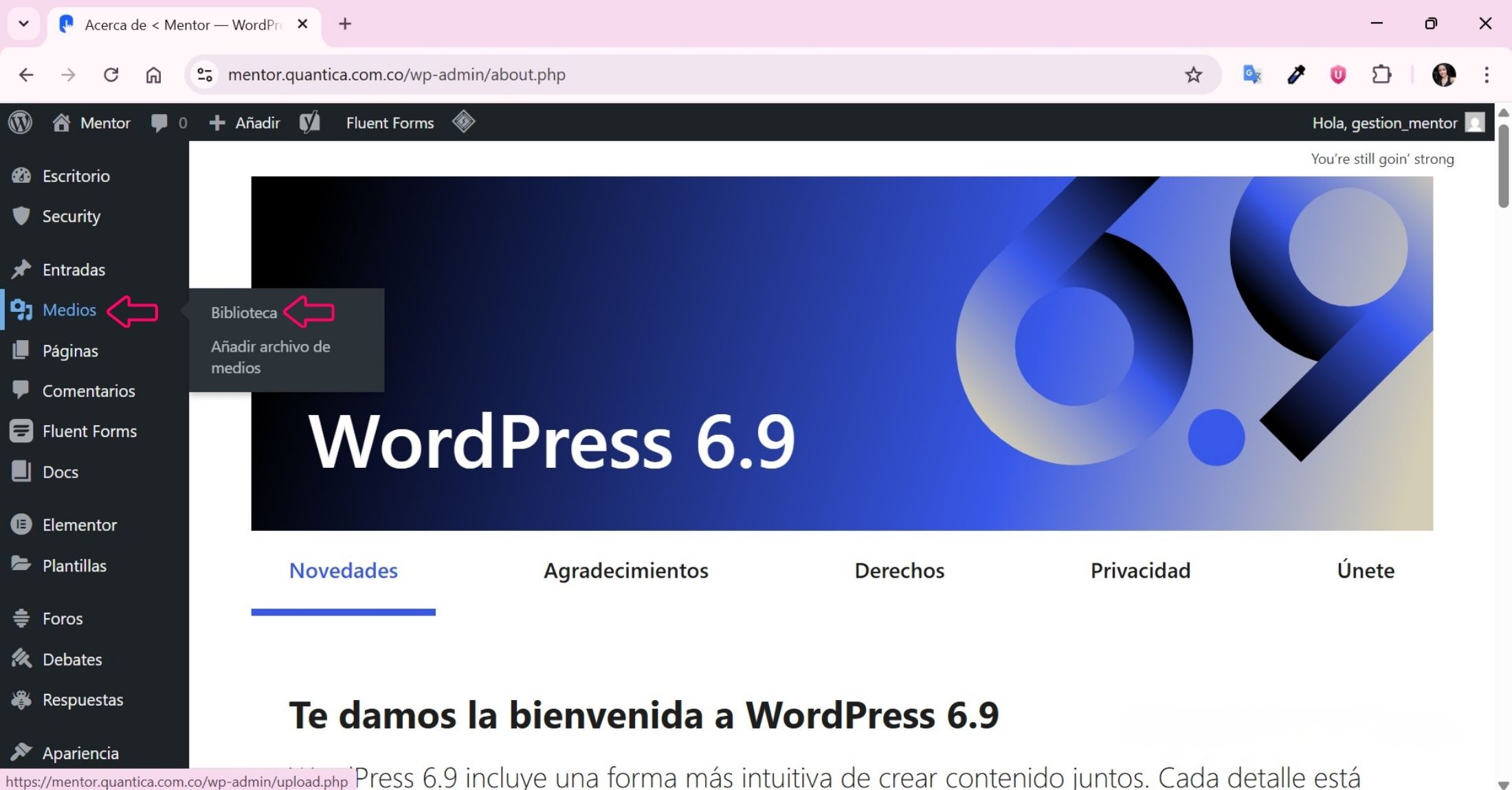This screenshot has width=1512, height=790.
Task: Open Chrome's three-dot menu
Action: [1487, 74]
